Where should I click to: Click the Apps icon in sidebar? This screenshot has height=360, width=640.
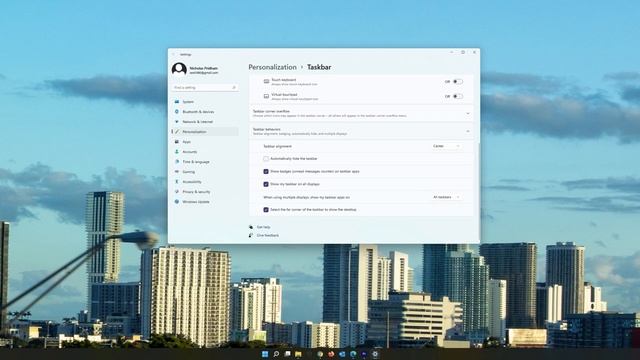(x=177, y=142)
